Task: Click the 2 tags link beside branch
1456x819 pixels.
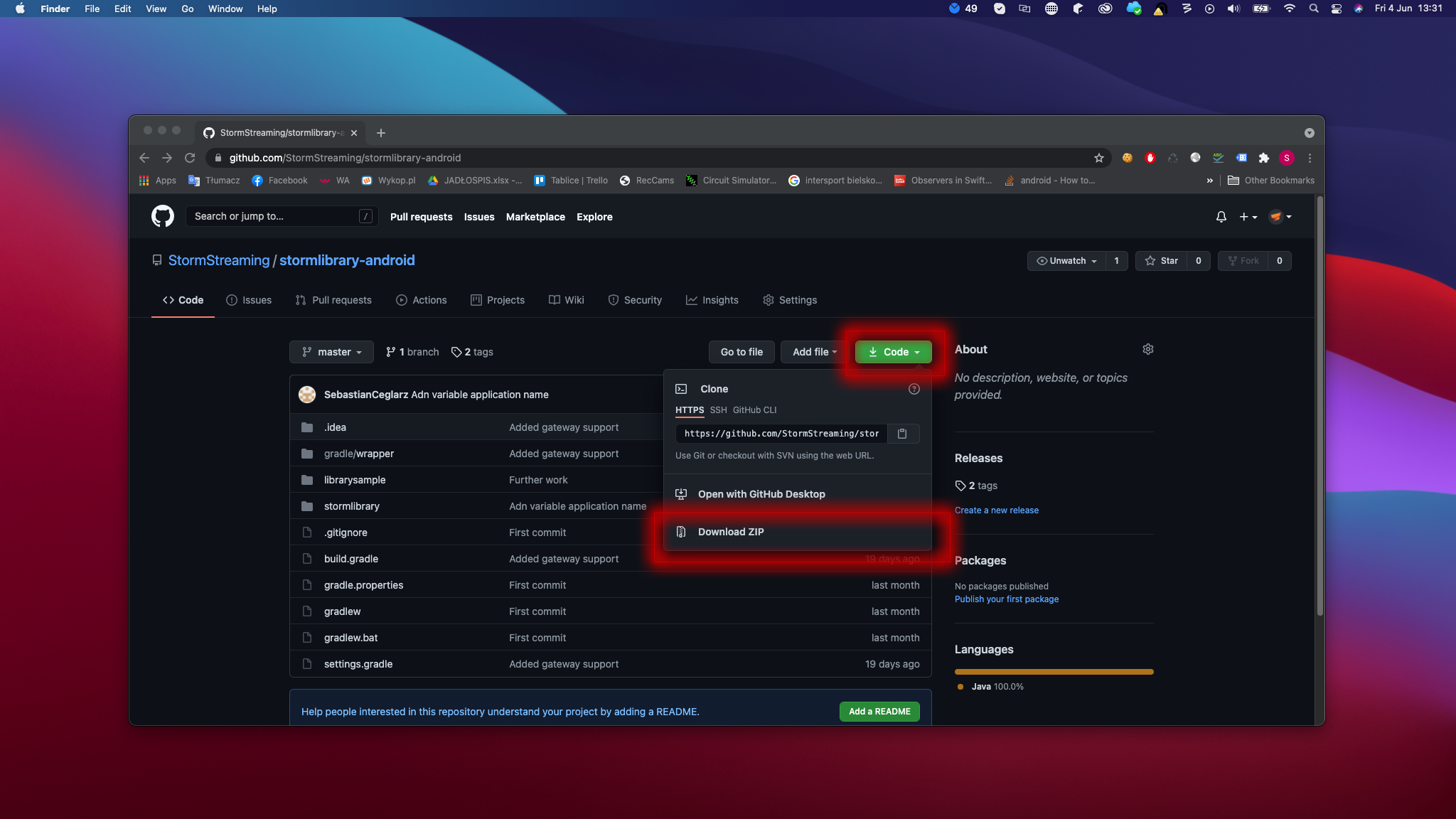Action: (x=472, y=352)
